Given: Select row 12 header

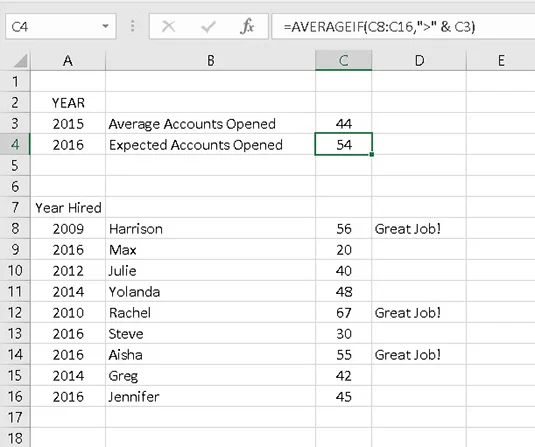Looking at the screenshot, I should pos(15,312).
